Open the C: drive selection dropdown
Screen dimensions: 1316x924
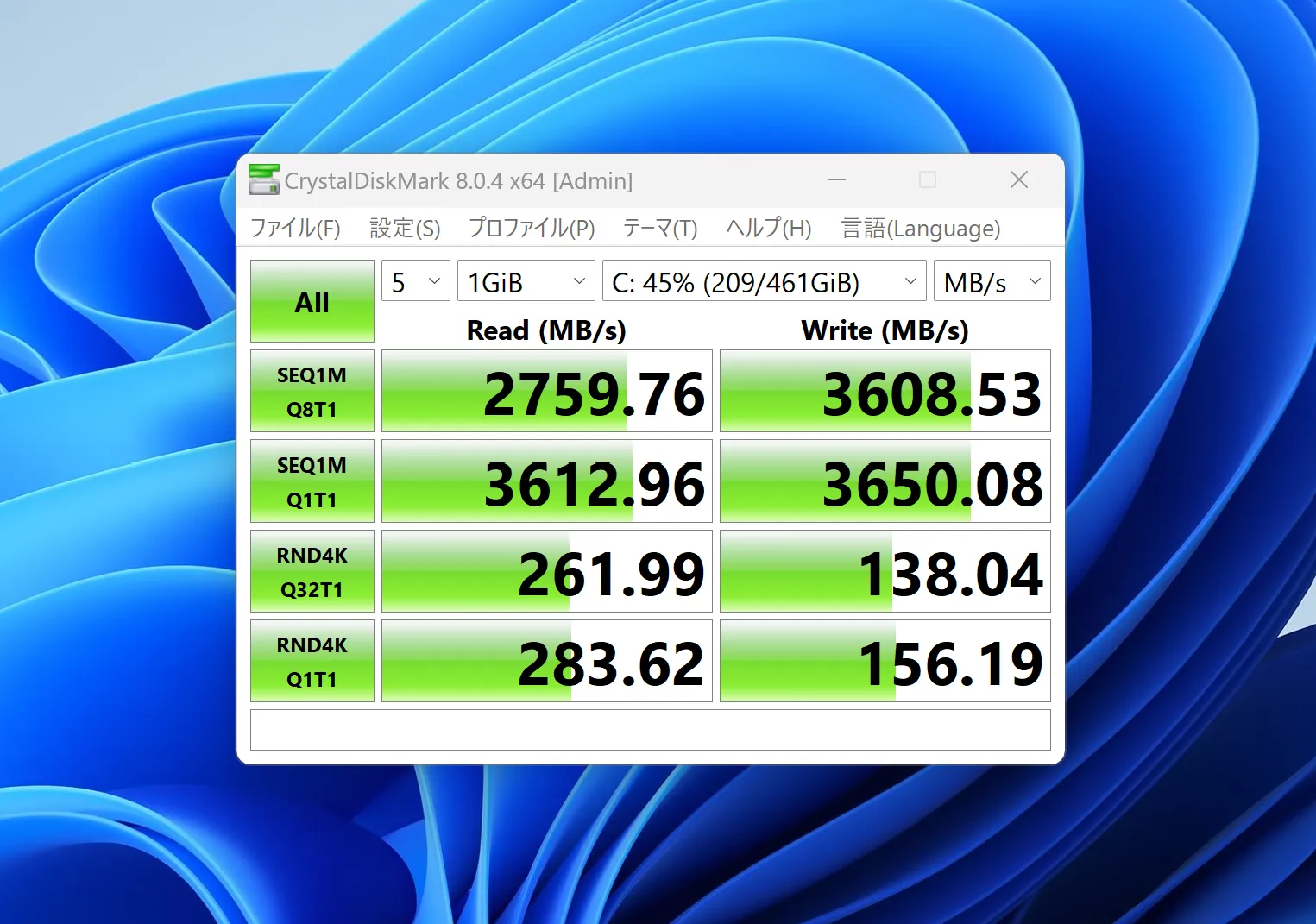(765, 281)
